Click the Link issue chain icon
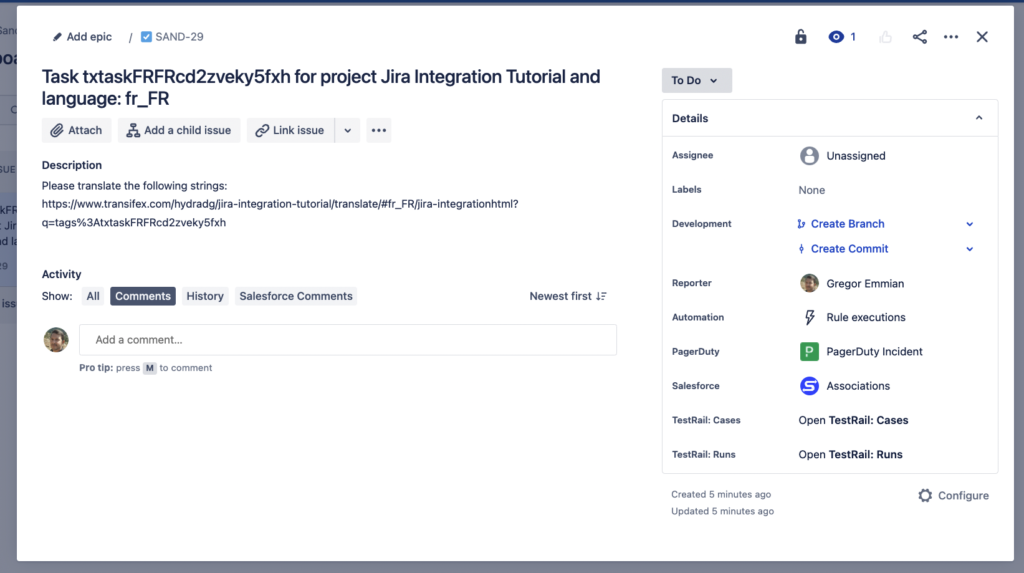1024x573 pixels. 262,131
